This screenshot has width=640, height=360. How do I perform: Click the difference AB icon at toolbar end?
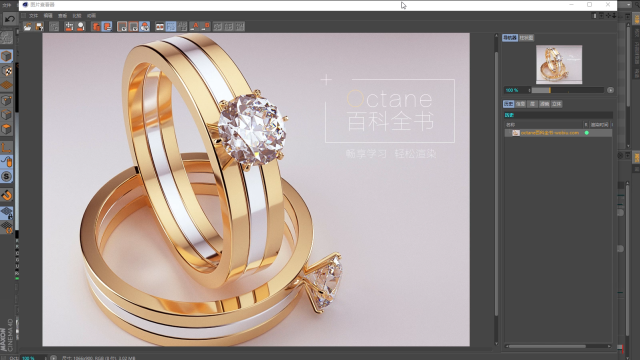[x=240, y=27]
